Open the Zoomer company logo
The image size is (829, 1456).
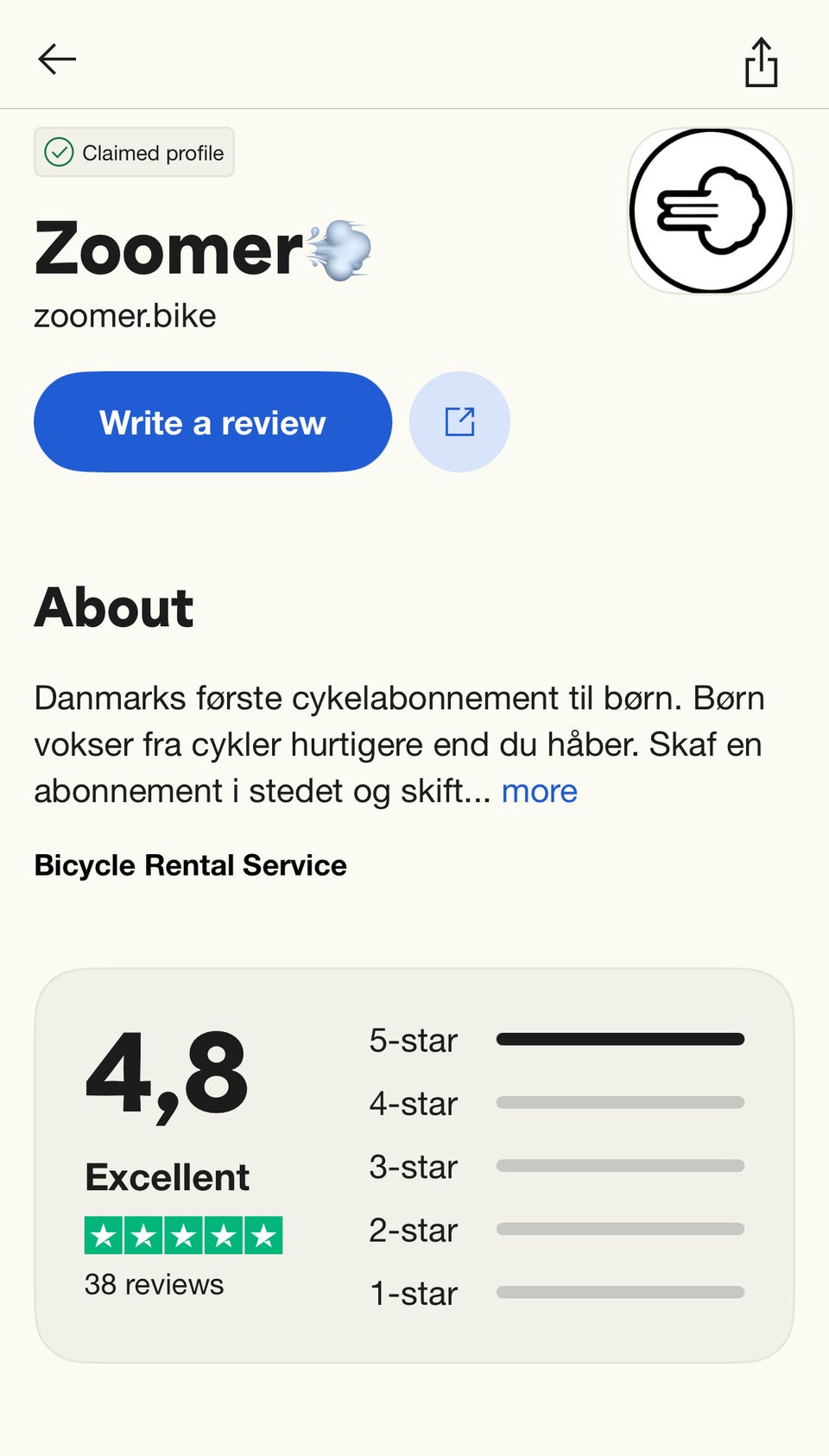[710, 211]
